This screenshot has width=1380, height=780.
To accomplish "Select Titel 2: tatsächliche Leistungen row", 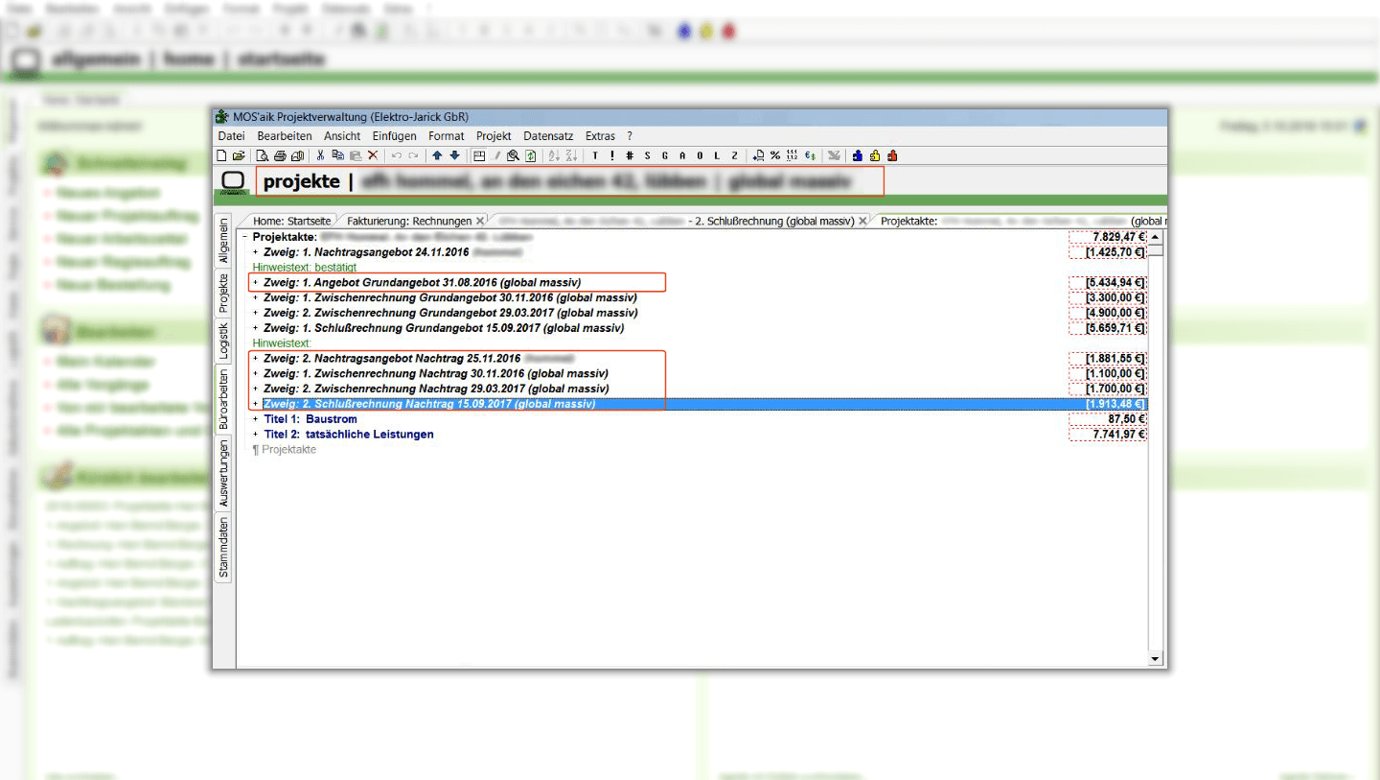I will 348,435.
